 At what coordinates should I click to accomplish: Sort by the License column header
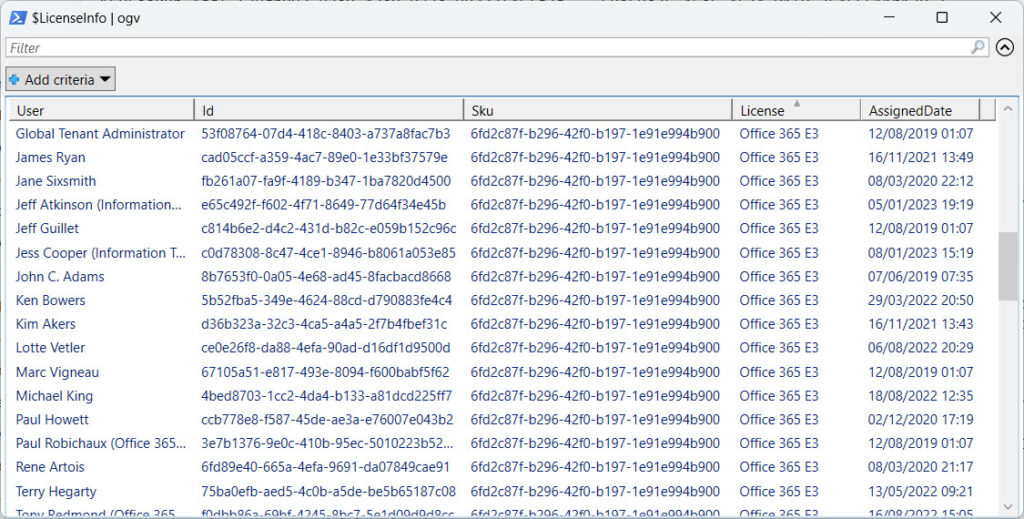click(796, 110)
